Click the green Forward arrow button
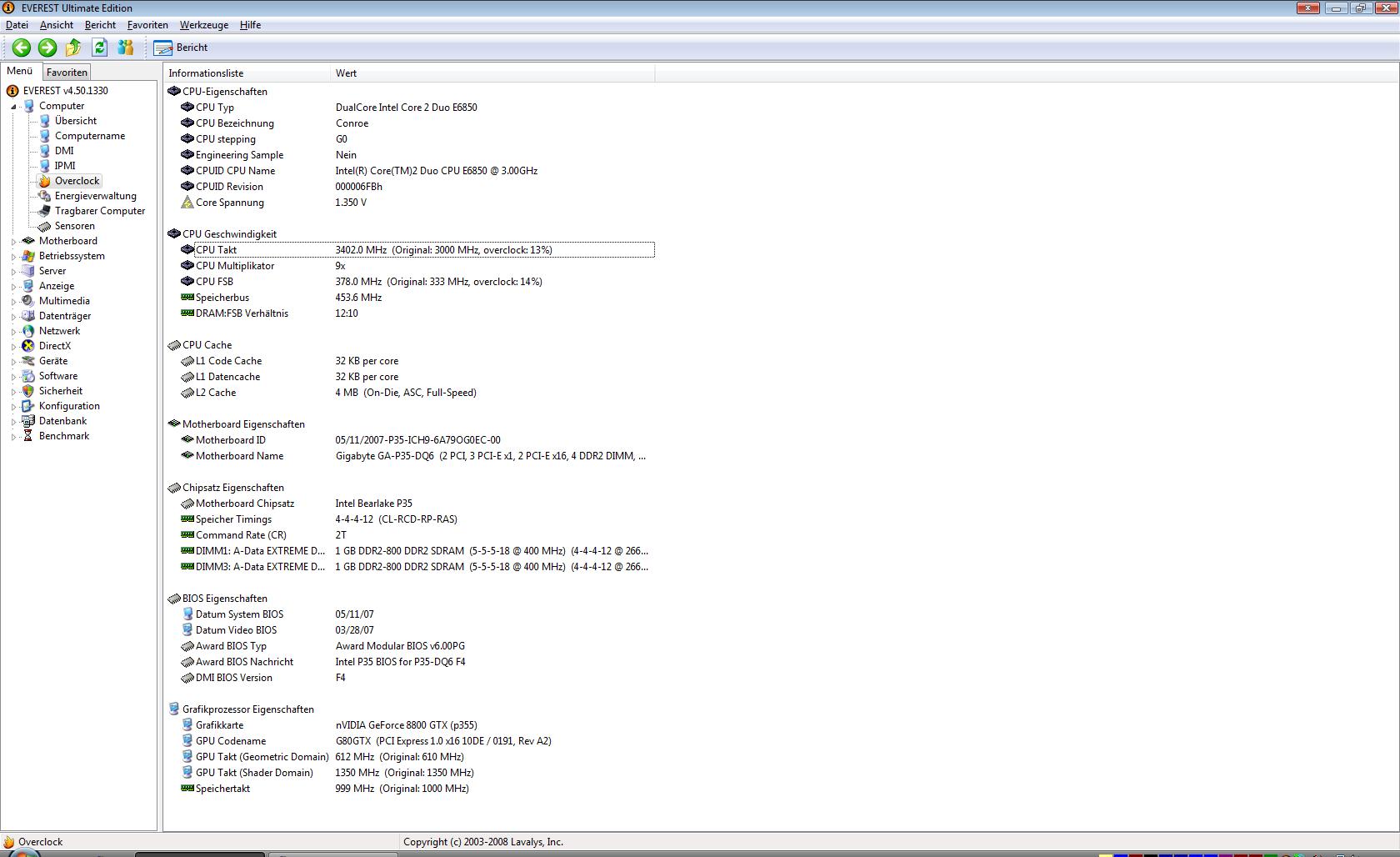Screen dimensions: 1400x857 pos(47,48)
